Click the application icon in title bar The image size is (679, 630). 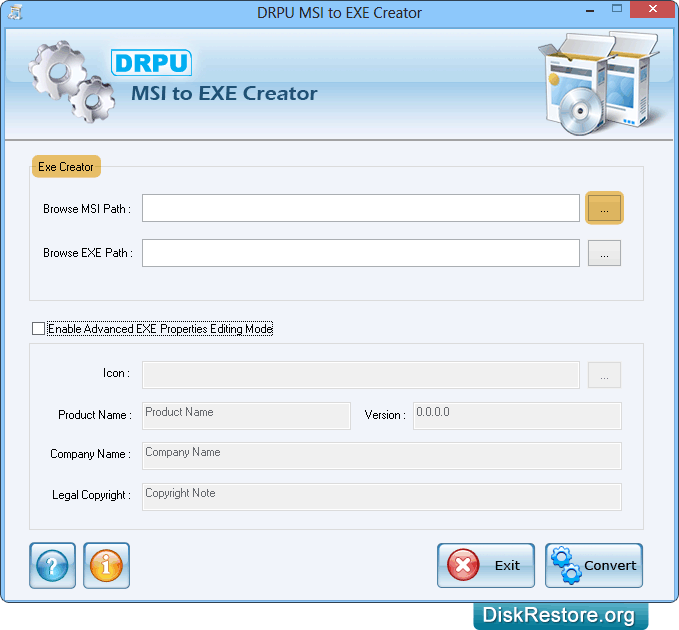[x=16, y=12]
